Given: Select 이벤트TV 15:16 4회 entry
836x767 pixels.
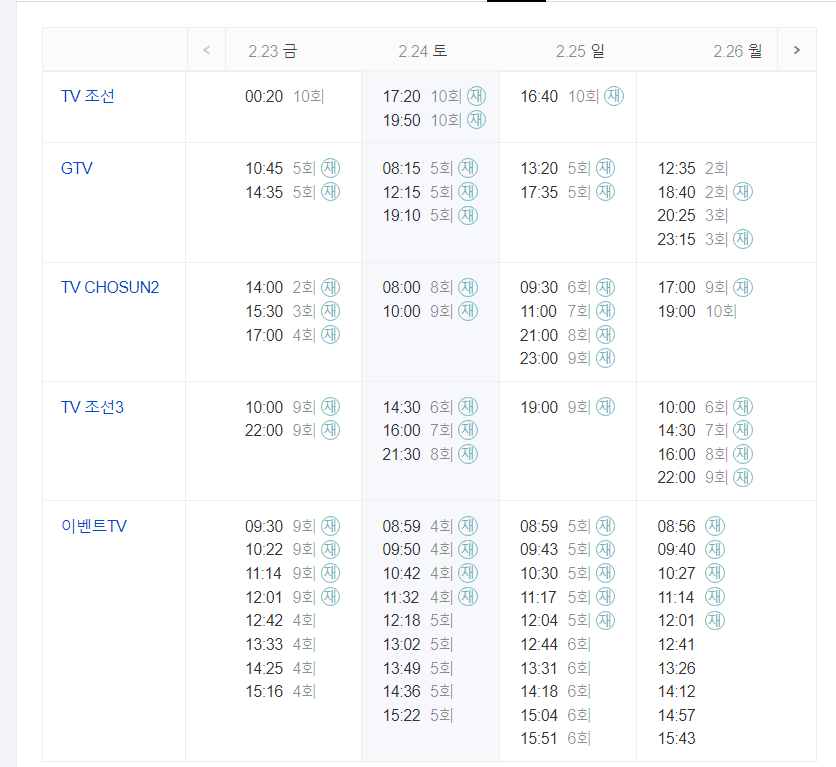Looking at the screenshot, I should point(280,691).
